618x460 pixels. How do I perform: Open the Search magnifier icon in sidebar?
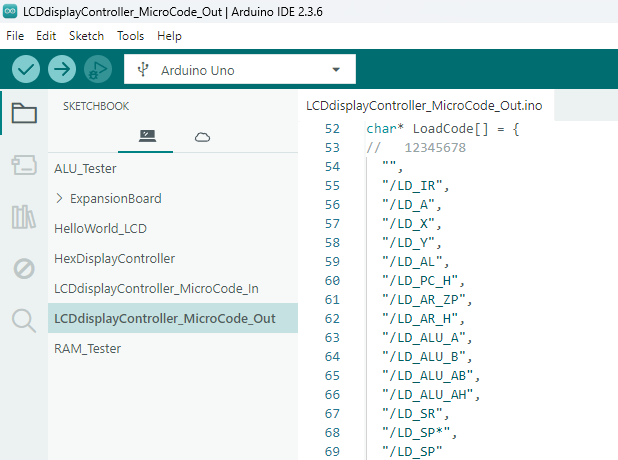[x=24, y=320]
